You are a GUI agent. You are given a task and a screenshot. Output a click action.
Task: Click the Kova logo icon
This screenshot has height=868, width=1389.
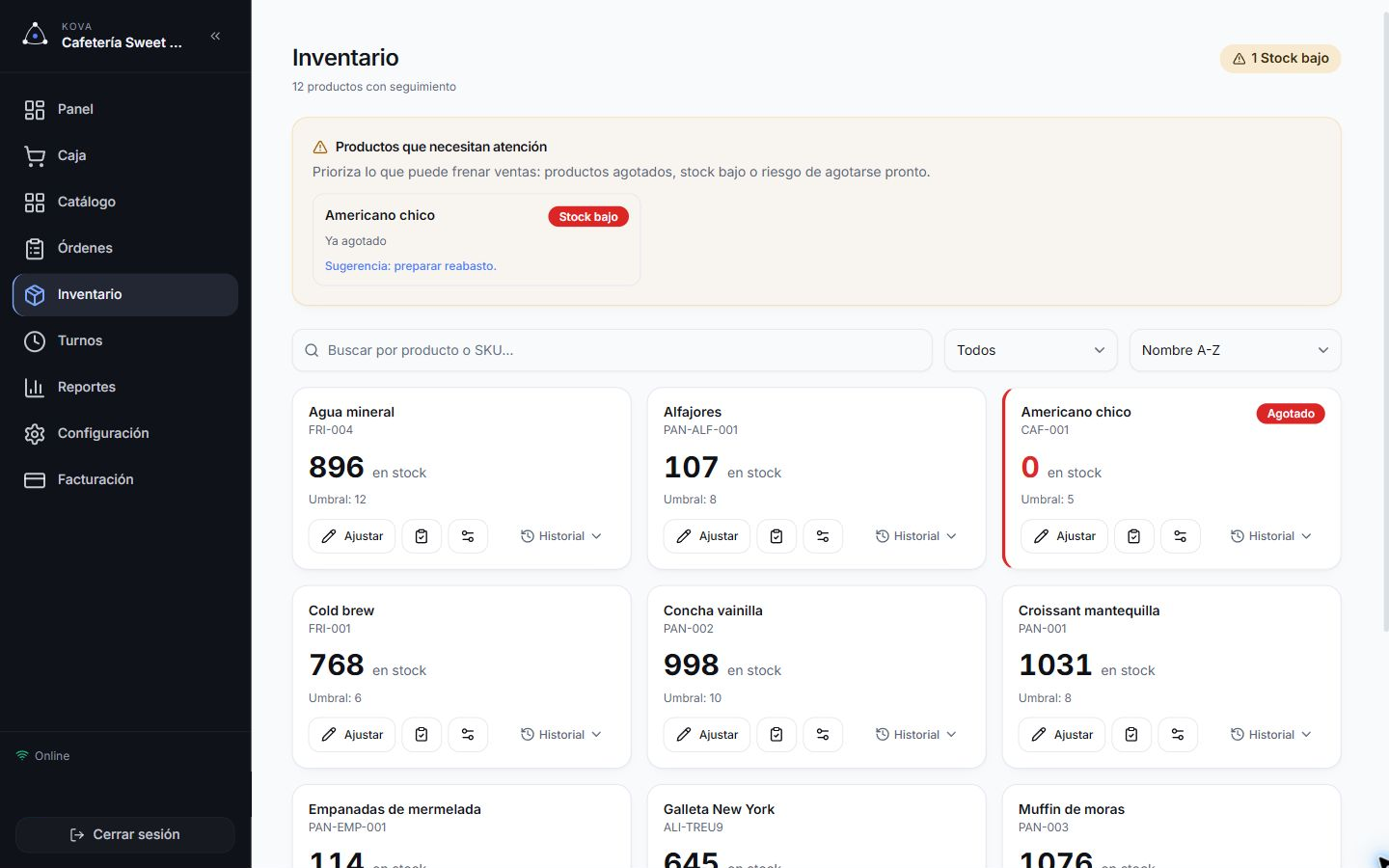[35, 35]
